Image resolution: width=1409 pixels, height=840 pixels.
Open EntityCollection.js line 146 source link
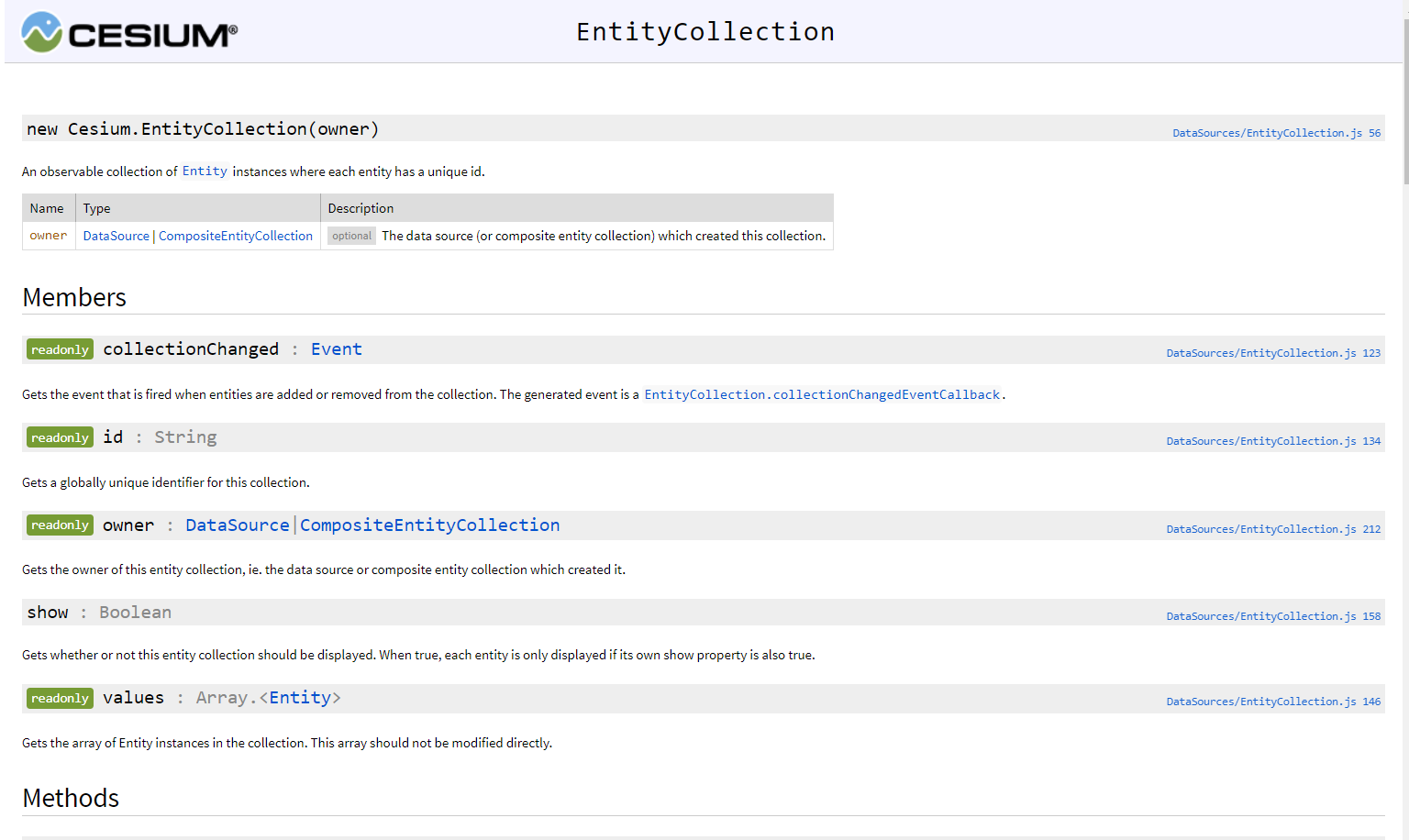[x=1273, y=702]
